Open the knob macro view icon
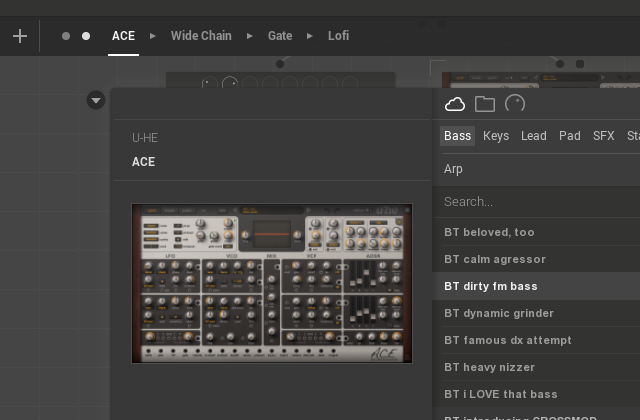This screenshot has width=640, height=420. [515, 104]
